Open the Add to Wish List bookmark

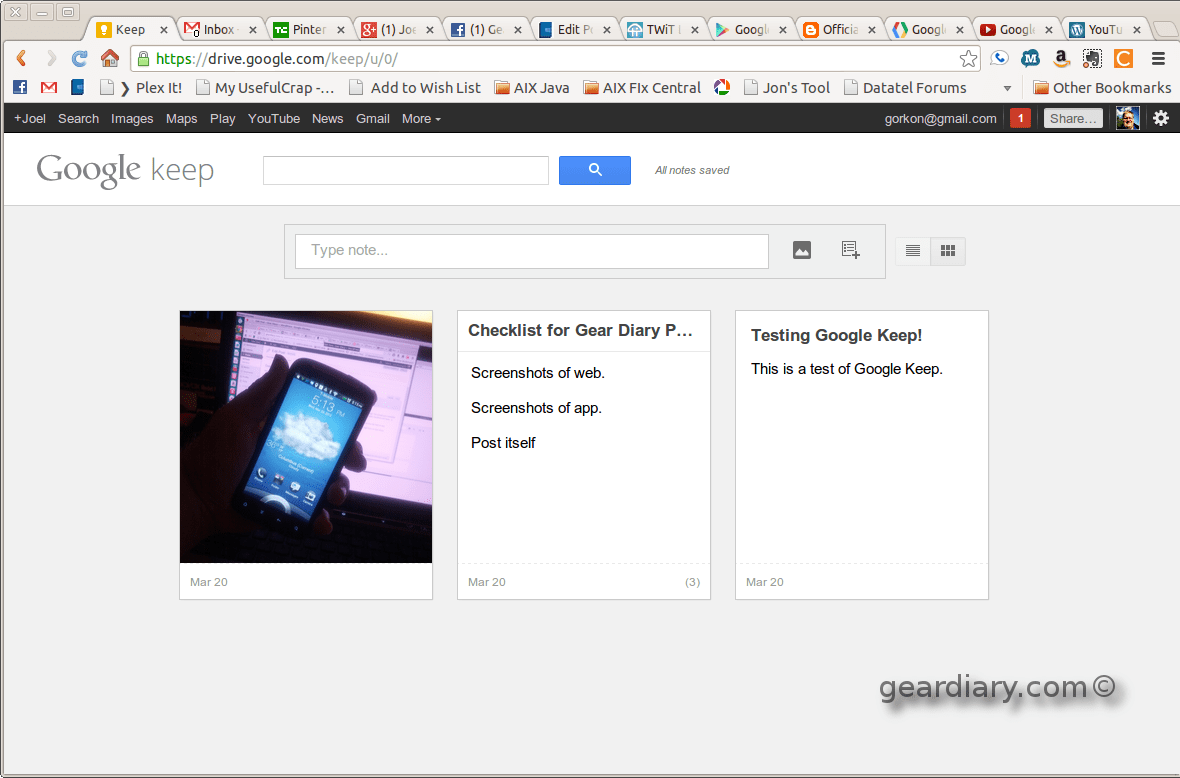tap(415, 87)
